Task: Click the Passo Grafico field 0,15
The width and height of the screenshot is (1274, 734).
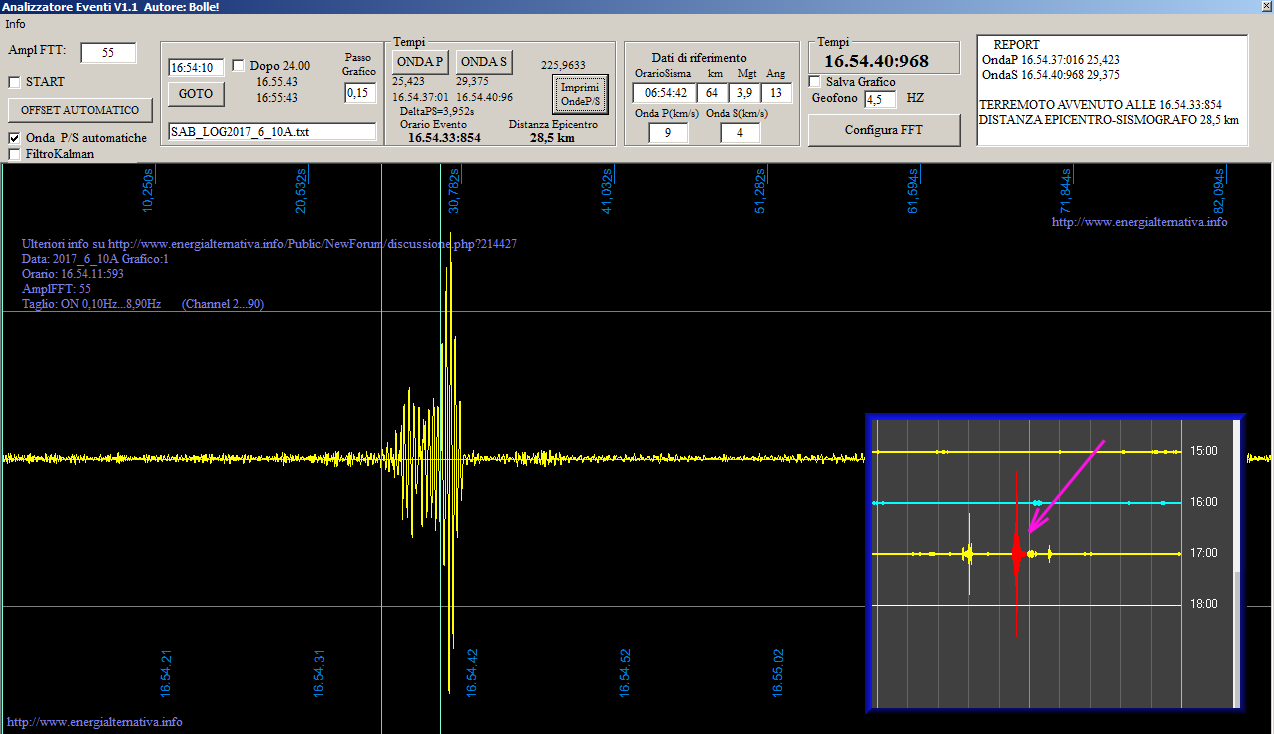Action: [x=359, y=92]
